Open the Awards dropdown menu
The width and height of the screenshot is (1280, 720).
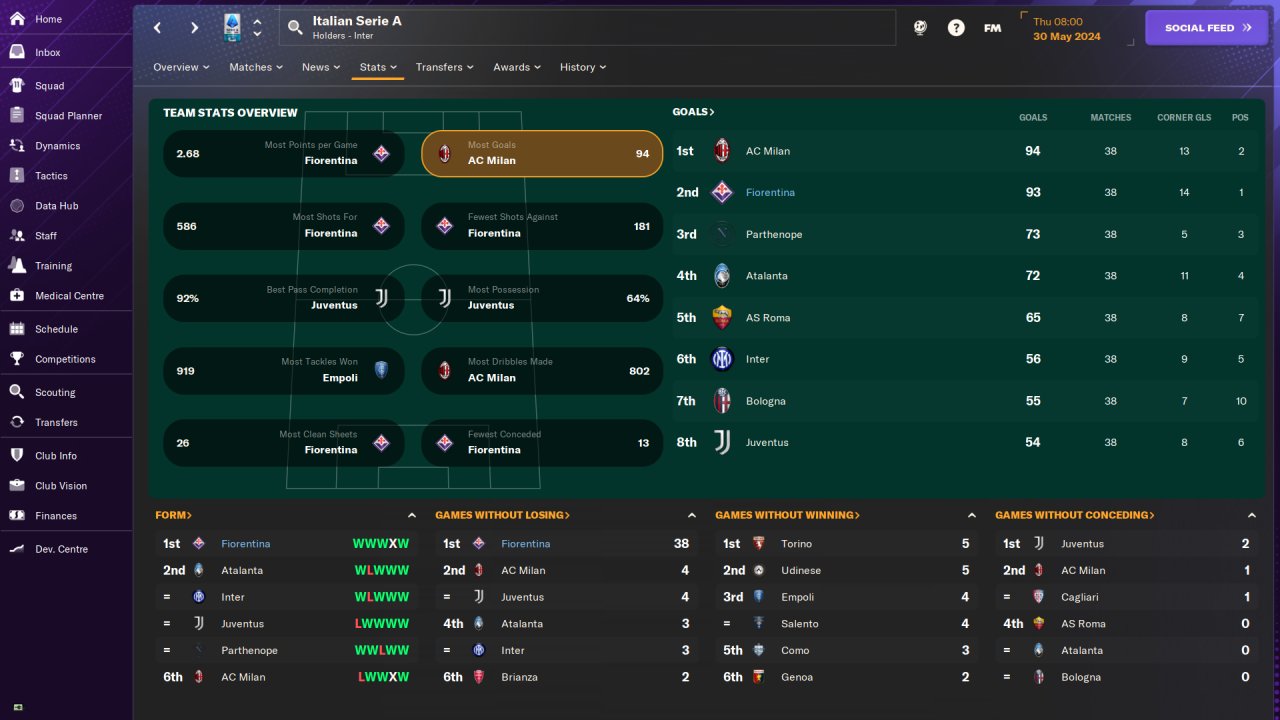(x=517, y=67)
